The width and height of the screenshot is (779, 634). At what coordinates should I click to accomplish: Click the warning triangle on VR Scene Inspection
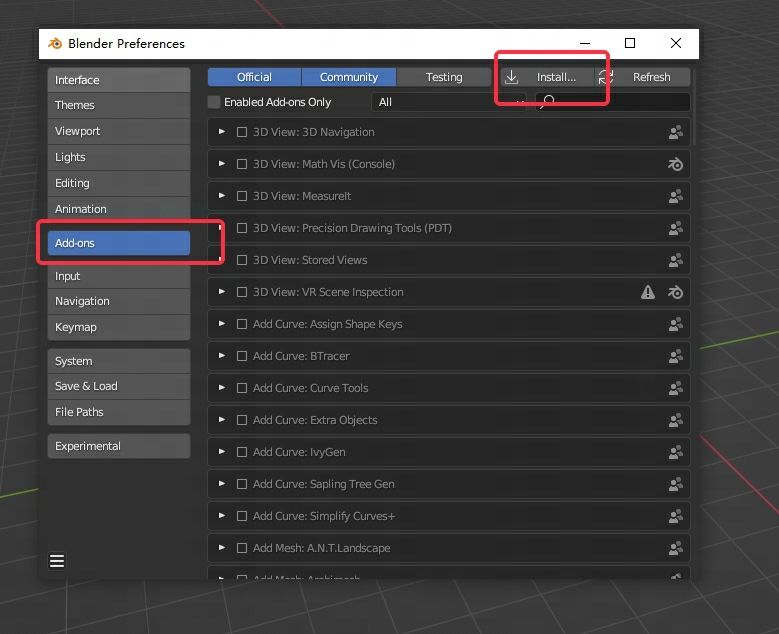coord(648,292)
